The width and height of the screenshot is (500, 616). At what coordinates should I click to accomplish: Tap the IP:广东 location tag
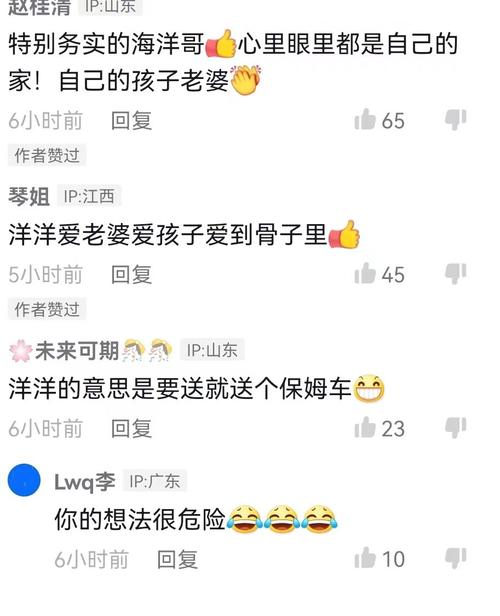(x=155, y=481)
